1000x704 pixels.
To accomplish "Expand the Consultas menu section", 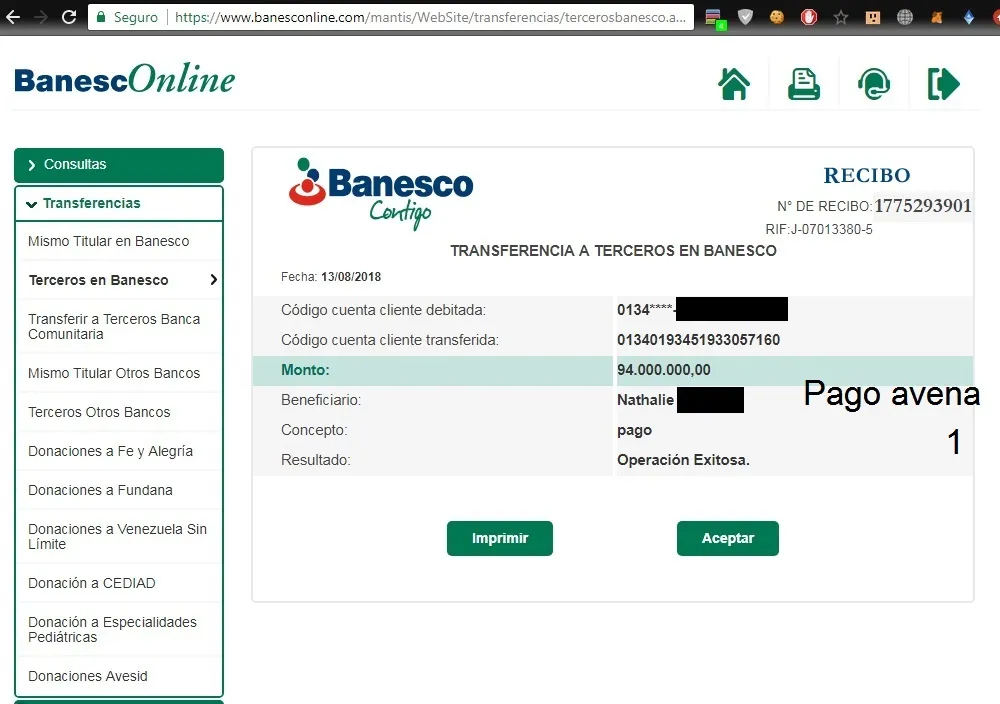I will (119, 165).
